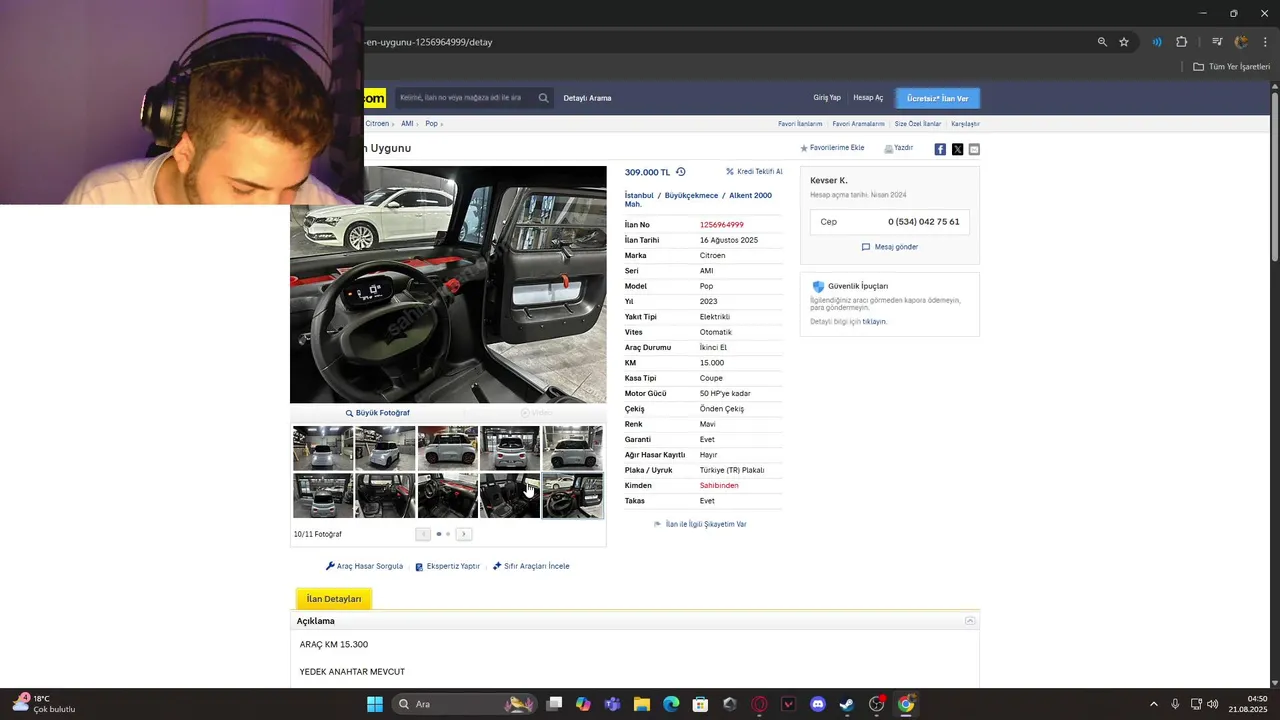1280x720 pixels.
Task: Click Giriş Yap
Action: pyautogui.click(x=827, y=98)
